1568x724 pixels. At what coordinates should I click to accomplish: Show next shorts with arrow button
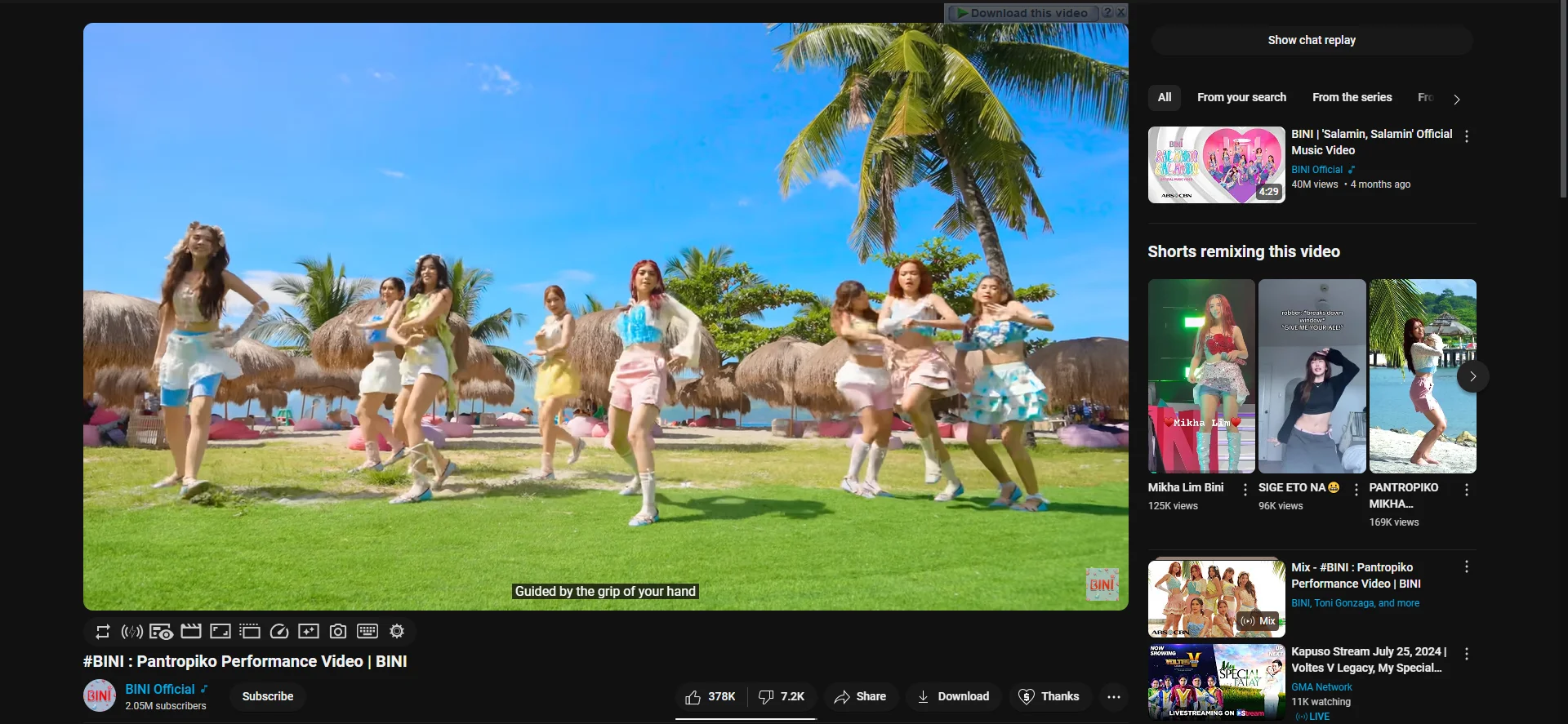pyautogui.click(x=1473, y=376)
